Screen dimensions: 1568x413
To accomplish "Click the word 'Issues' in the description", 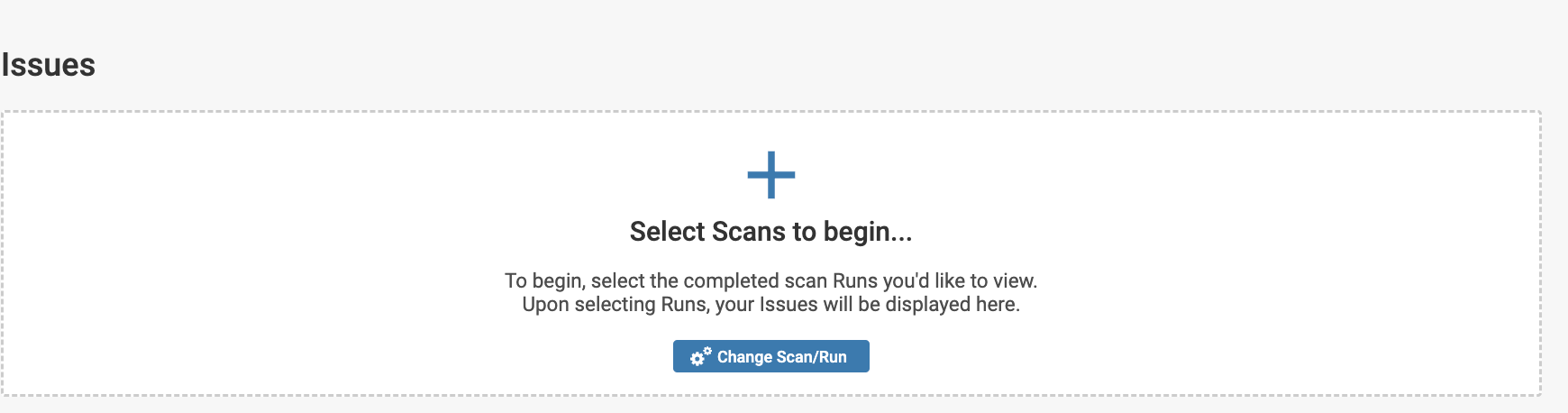I will 789,305.
